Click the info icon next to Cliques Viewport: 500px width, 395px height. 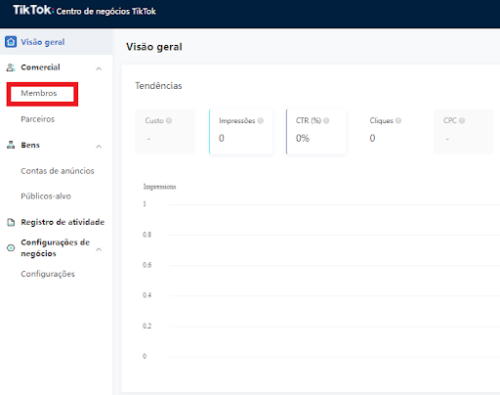coord(398,120)
